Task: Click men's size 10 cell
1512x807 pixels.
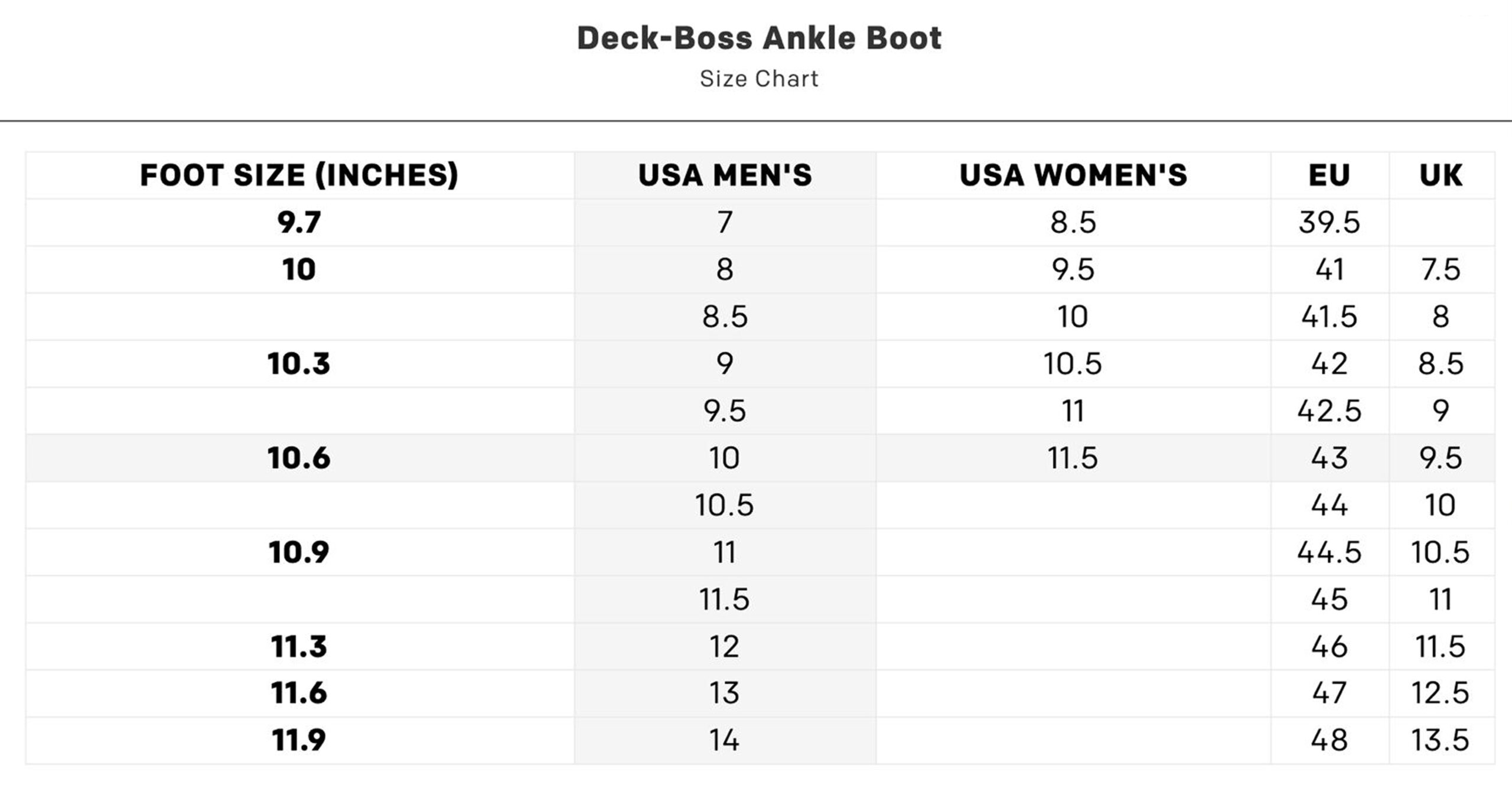Action: (x=725, y=458)
